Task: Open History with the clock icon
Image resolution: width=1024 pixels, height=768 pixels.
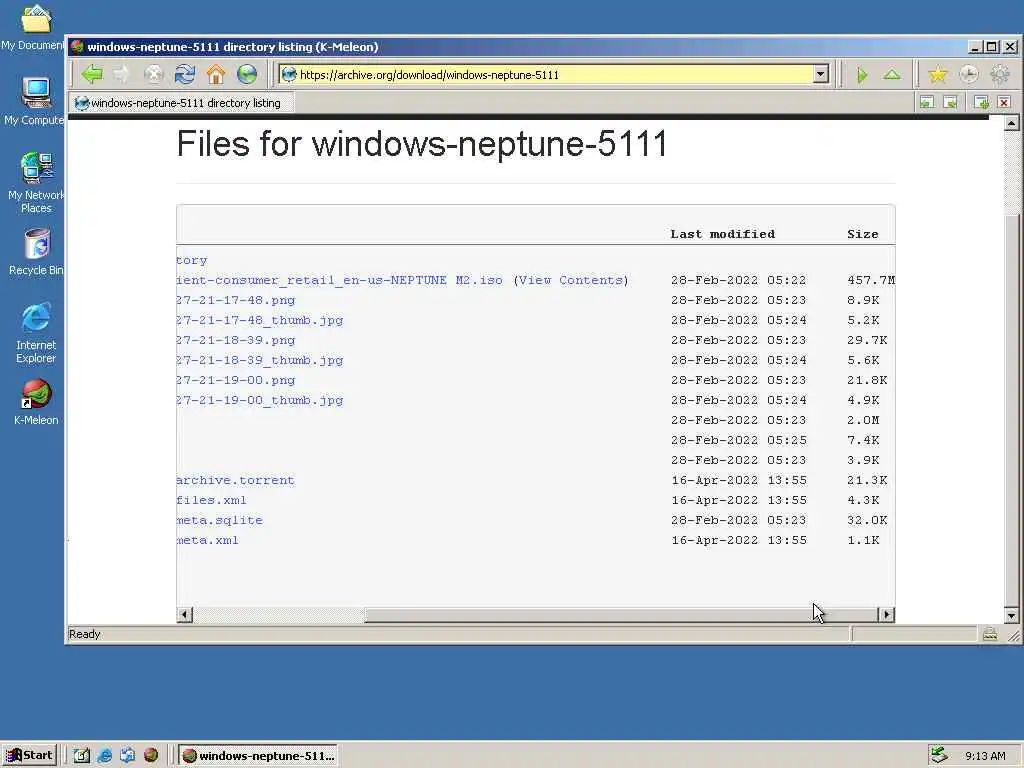Action: coord(968,75)
